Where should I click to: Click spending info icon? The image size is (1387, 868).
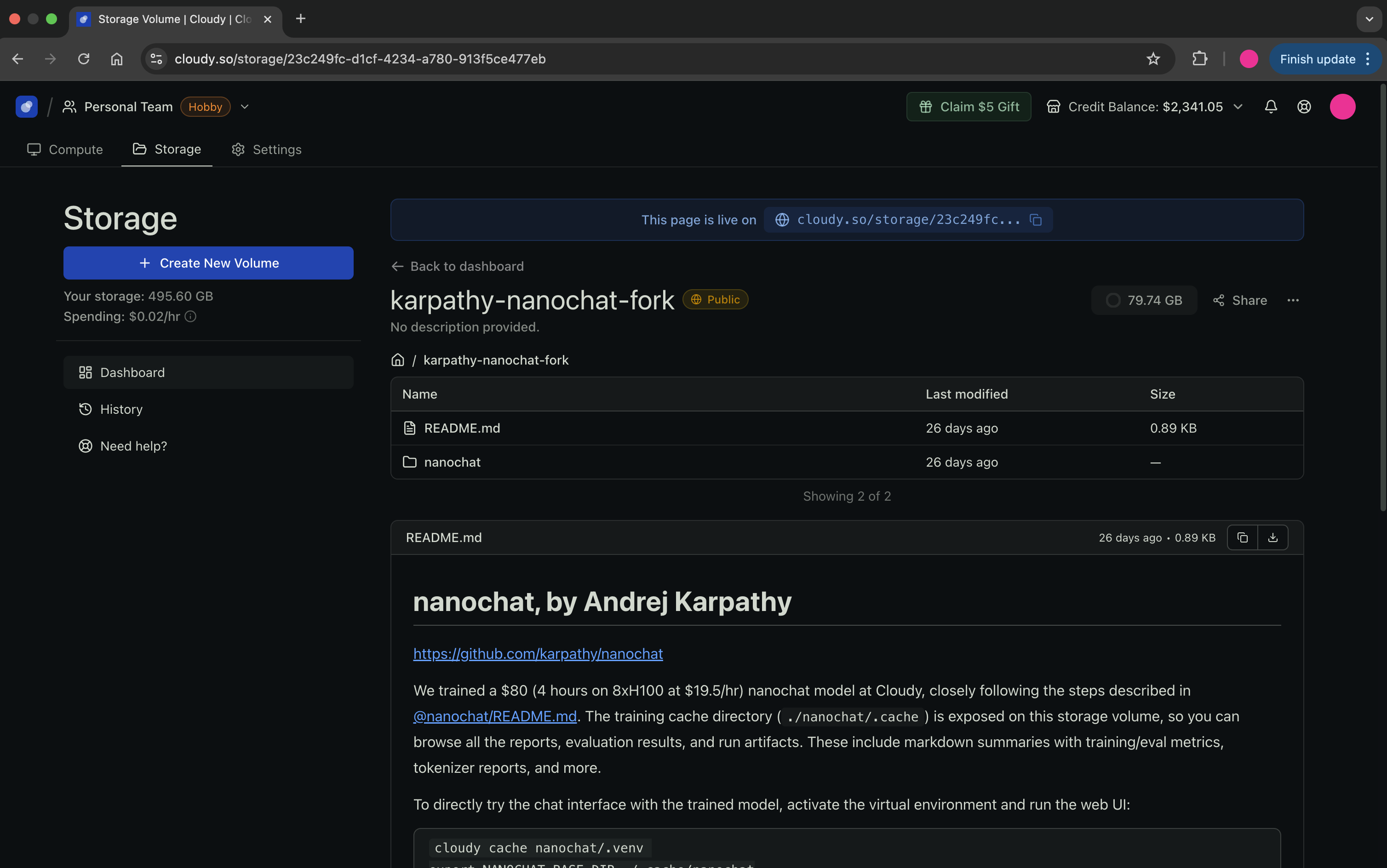click(190, 316)
